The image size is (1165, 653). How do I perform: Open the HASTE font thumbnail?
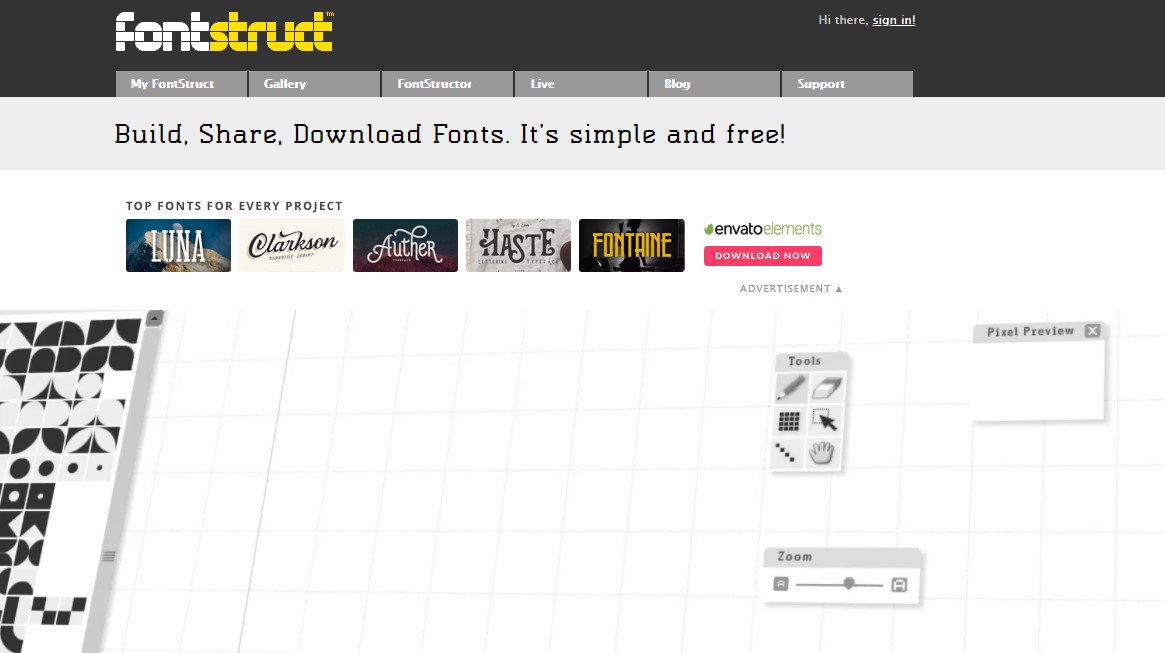(519, 245)
